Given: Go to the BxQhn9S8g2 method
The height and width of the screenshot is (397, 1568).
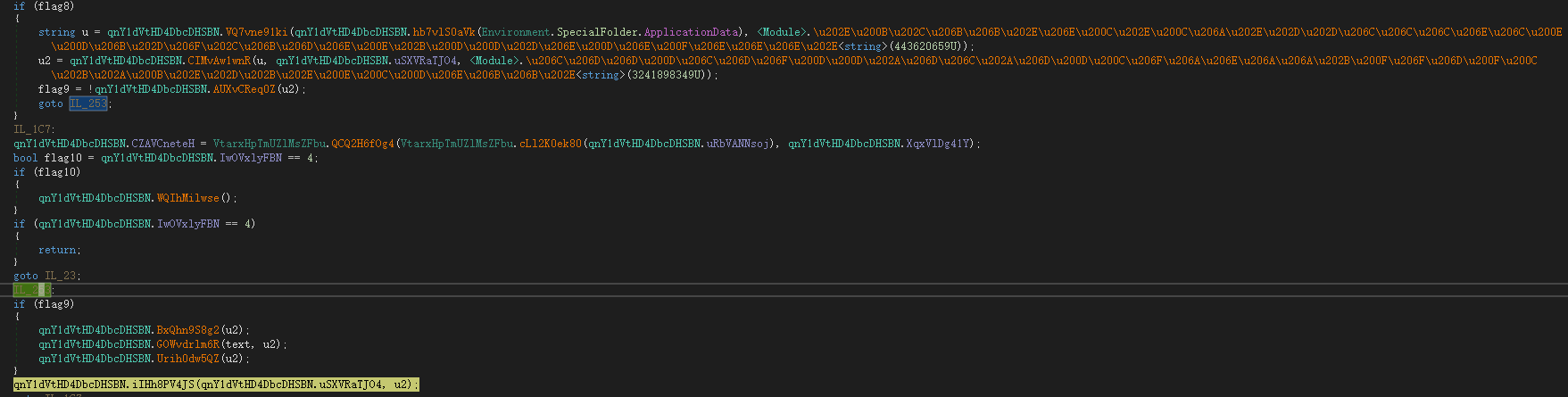Looking at the screenshot, I should tap(187, 330).
